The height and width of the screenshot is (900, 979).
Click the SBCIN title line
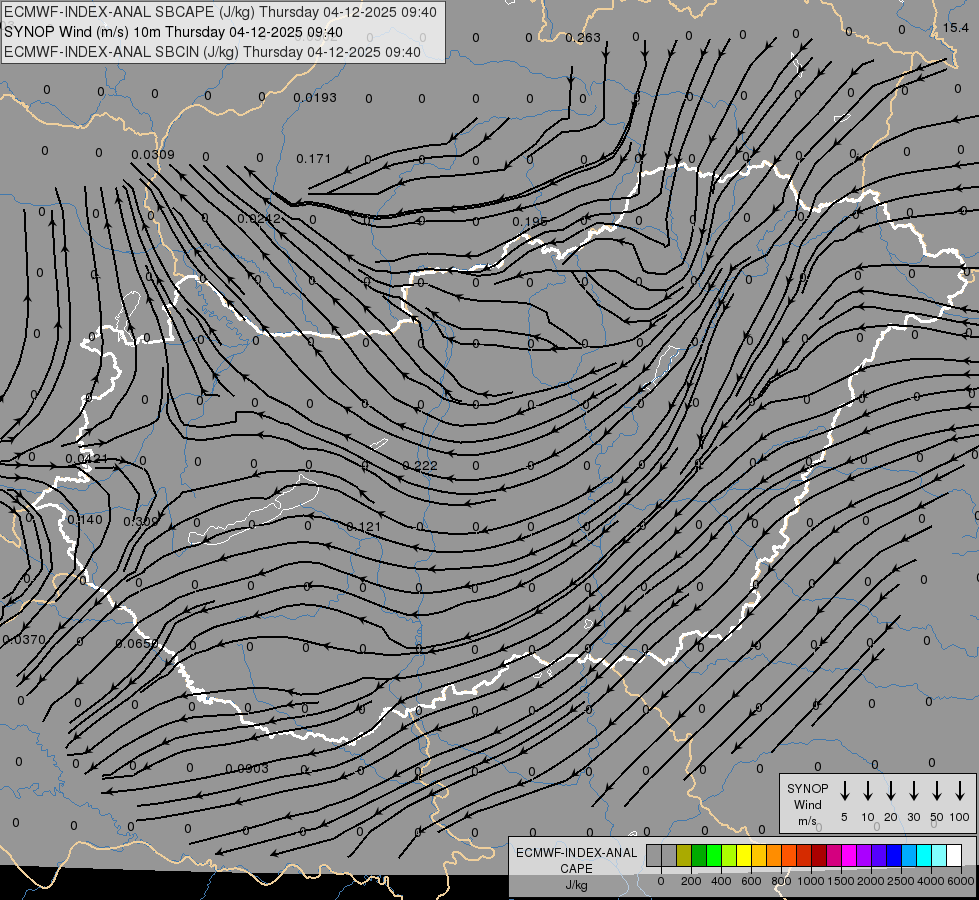tap(212, 52)
